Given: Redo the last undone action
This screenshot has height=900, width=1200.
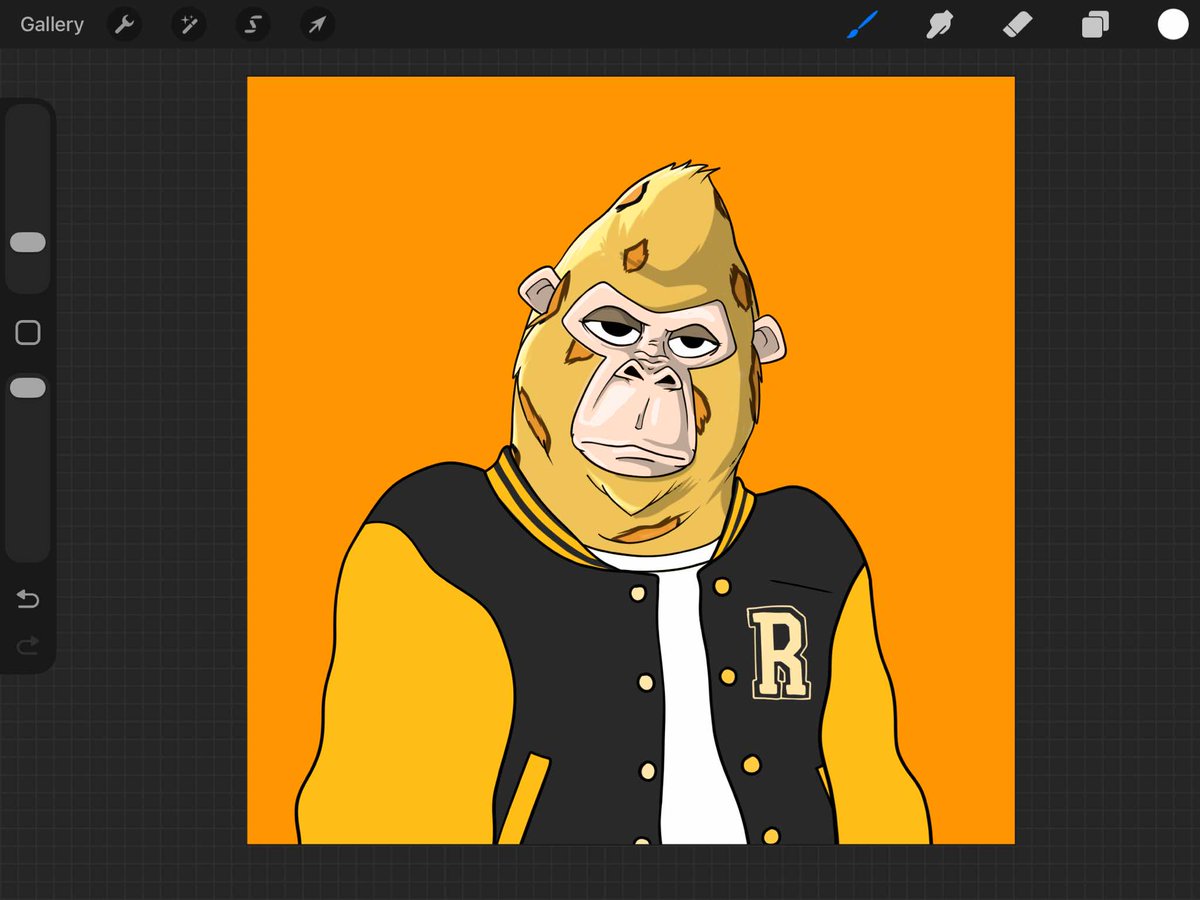Looking at the screenshot, I should point(28,646).
